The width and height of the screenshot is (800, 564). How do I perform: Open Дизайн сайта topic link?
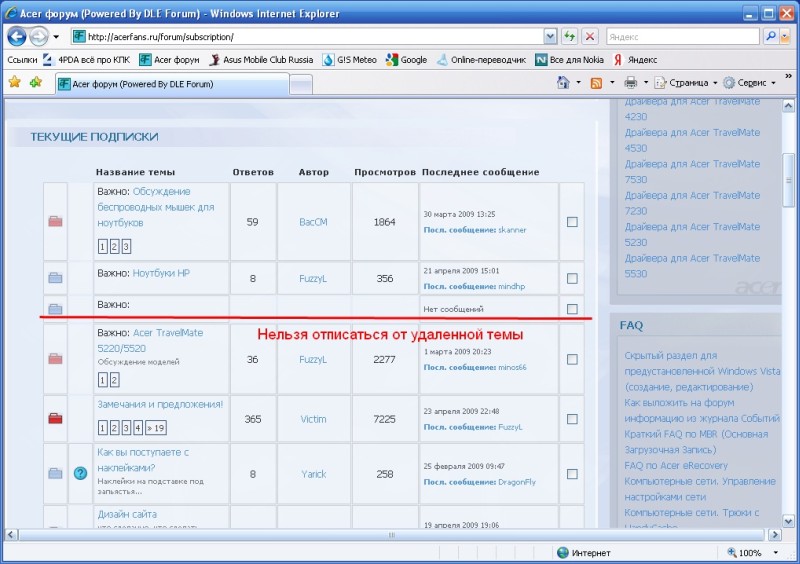127,514
